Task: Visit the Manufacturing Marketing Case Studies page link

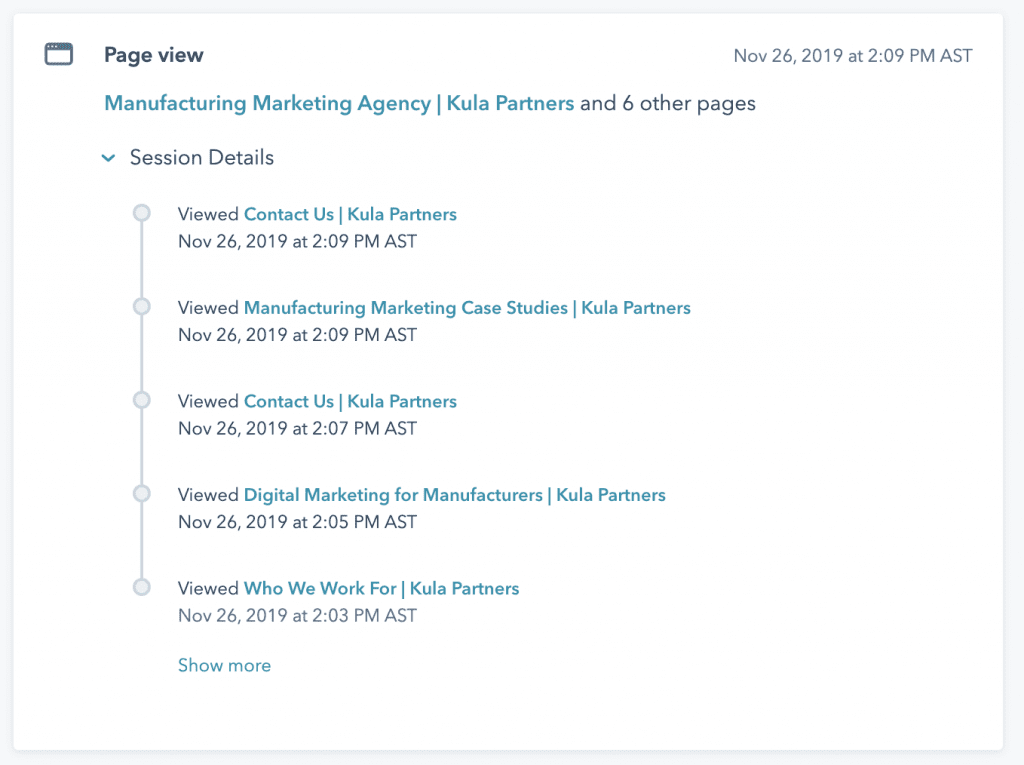Action: pos(467,307)
